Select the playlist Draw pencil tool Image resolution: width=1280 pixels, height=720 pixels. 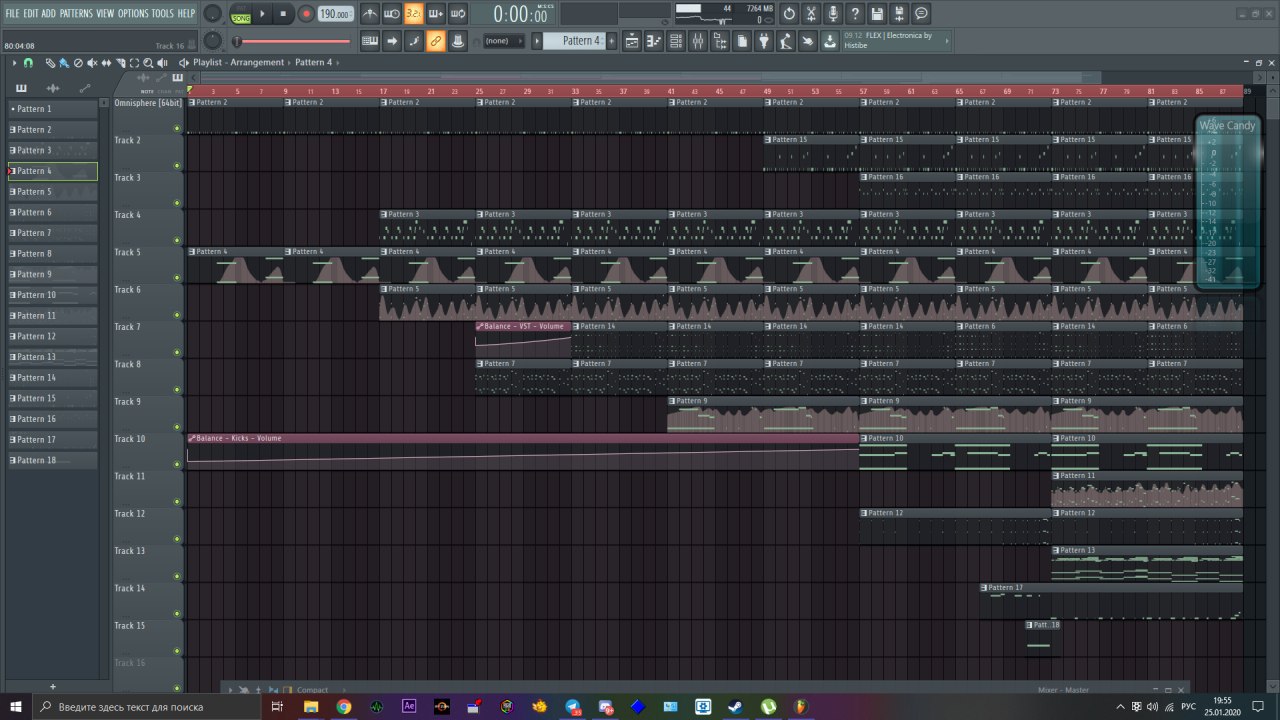pyautogui.click(x=50, y=63)
